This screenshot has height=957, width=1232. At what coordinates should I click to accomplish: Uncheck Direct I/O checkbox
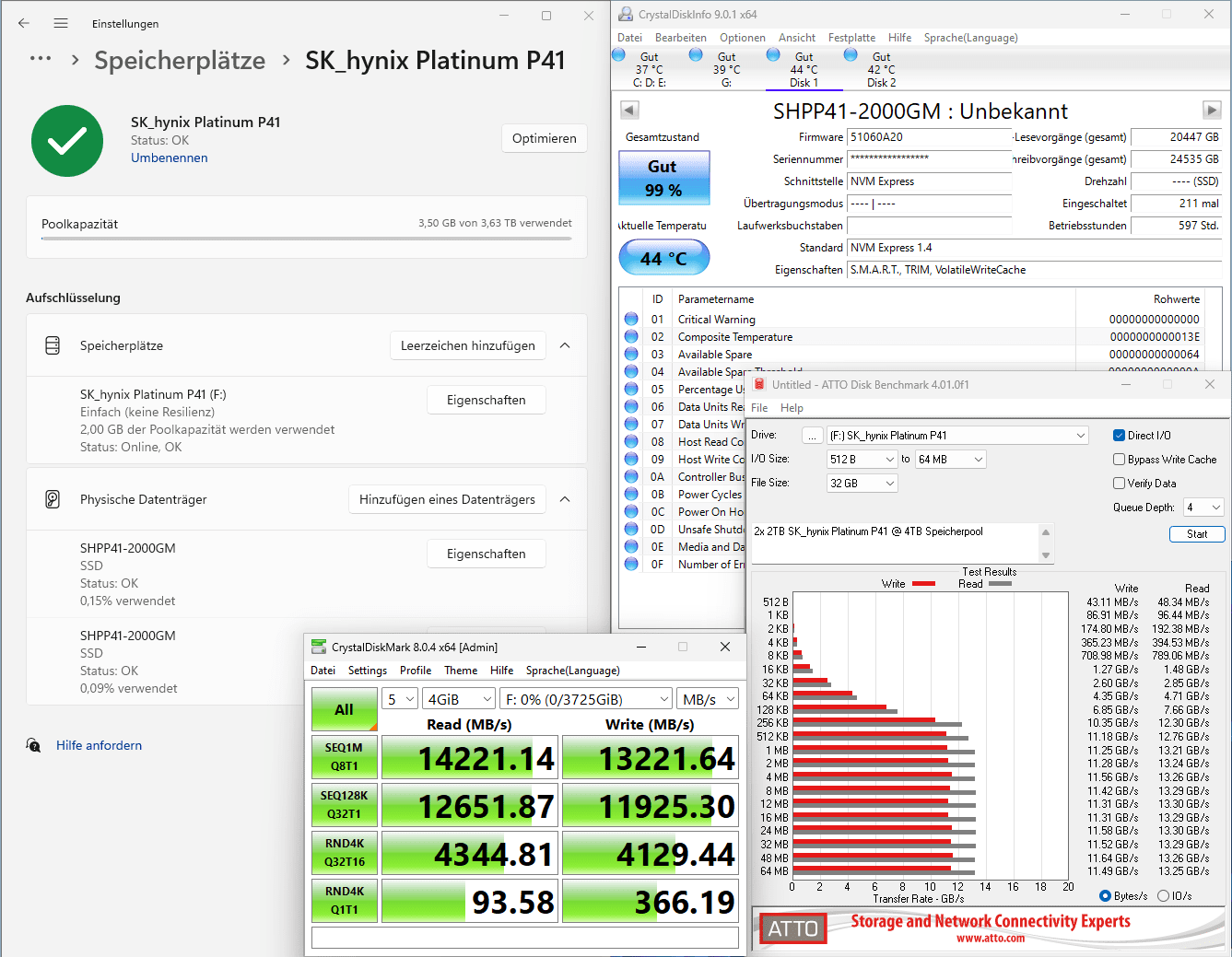[x=1119, y=436]
